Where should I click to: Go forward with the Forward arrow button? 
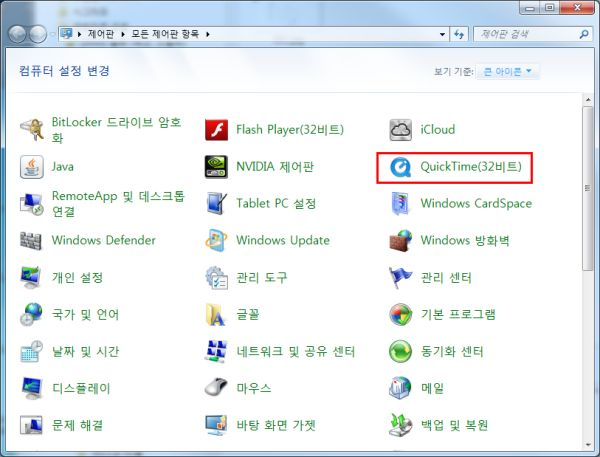[38, 34]
